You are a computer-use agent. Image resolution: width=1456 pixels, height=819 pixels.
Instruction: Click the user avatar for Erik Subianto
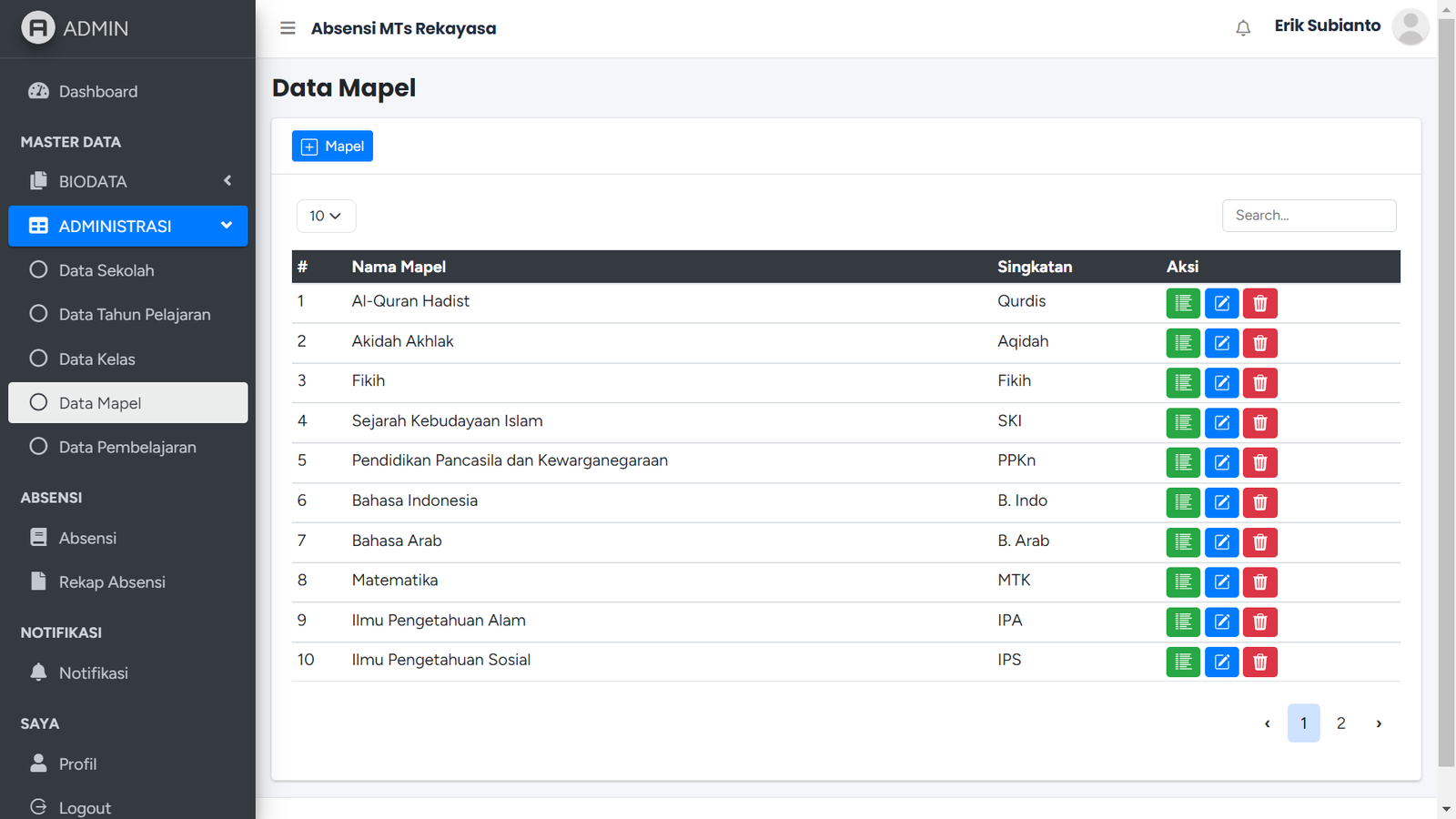(1410, 27)
